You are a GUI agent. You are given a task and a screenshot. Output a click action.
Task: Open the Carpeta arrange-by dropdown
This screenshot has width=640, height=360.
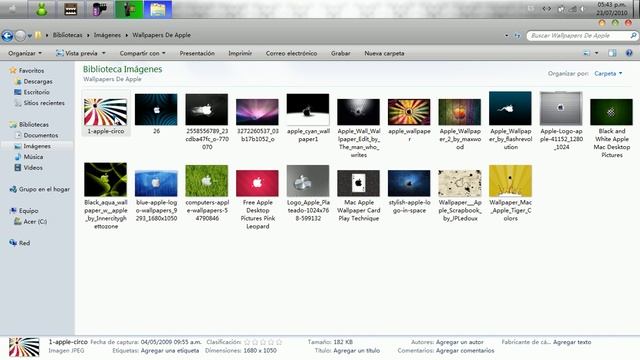tap(608, 73)
